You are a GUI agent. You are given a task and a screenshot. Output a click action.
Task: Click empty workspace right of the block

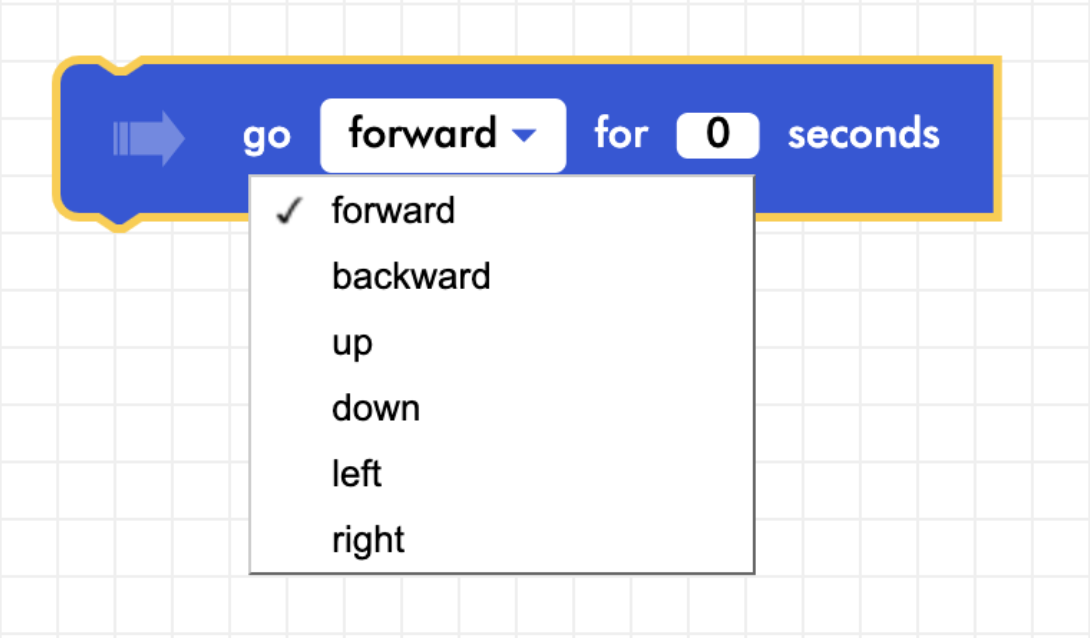click(x=1045, y=138)
